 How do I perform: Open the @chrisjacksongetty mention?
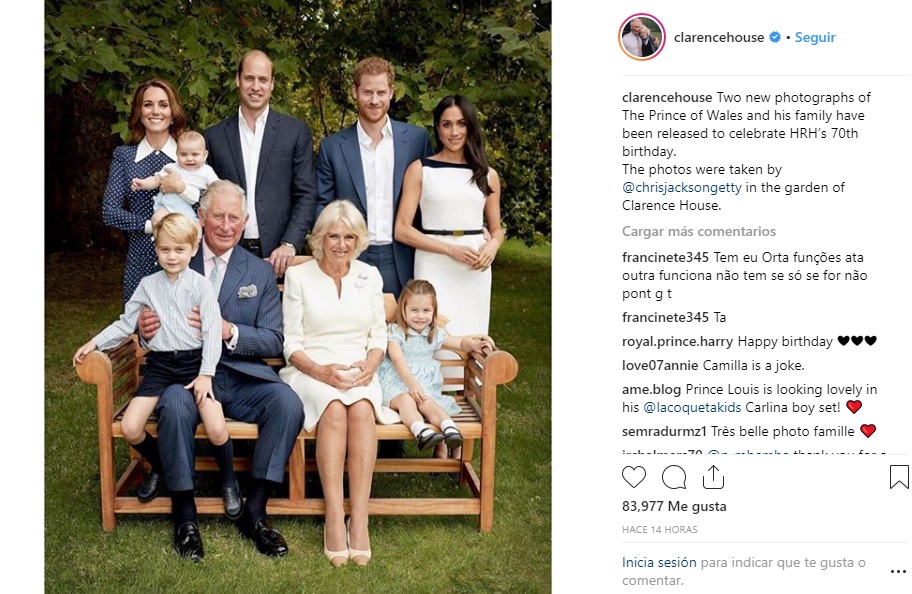click(682, 187)
